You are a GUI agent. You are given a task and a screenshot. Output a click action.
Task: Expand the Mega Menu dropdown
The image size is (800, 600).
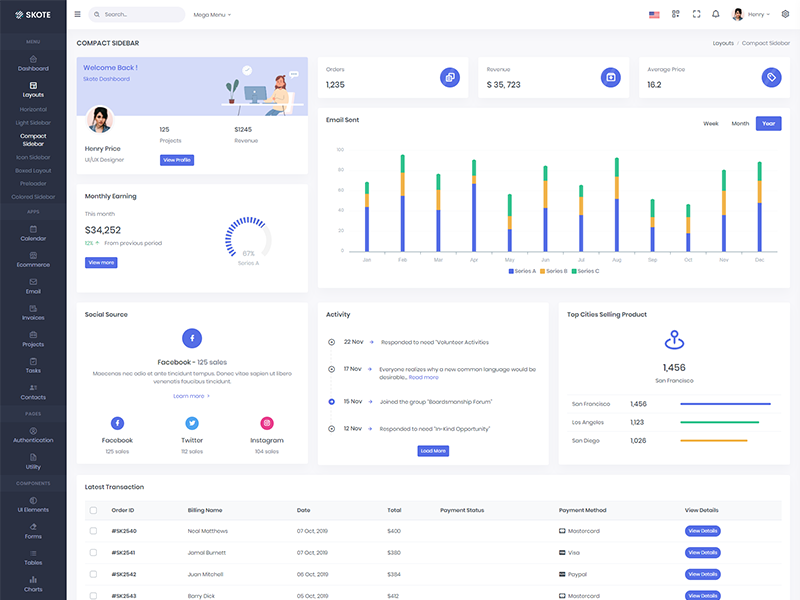(211, 15)
